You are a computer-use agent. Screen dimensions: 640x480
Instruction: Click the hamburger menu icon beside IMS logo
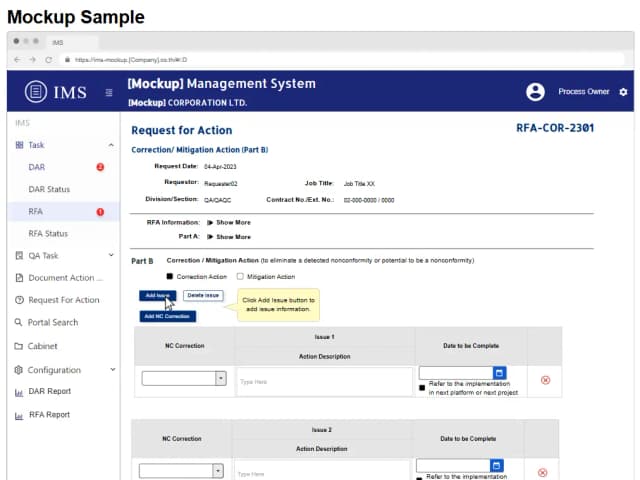point(109,93)
